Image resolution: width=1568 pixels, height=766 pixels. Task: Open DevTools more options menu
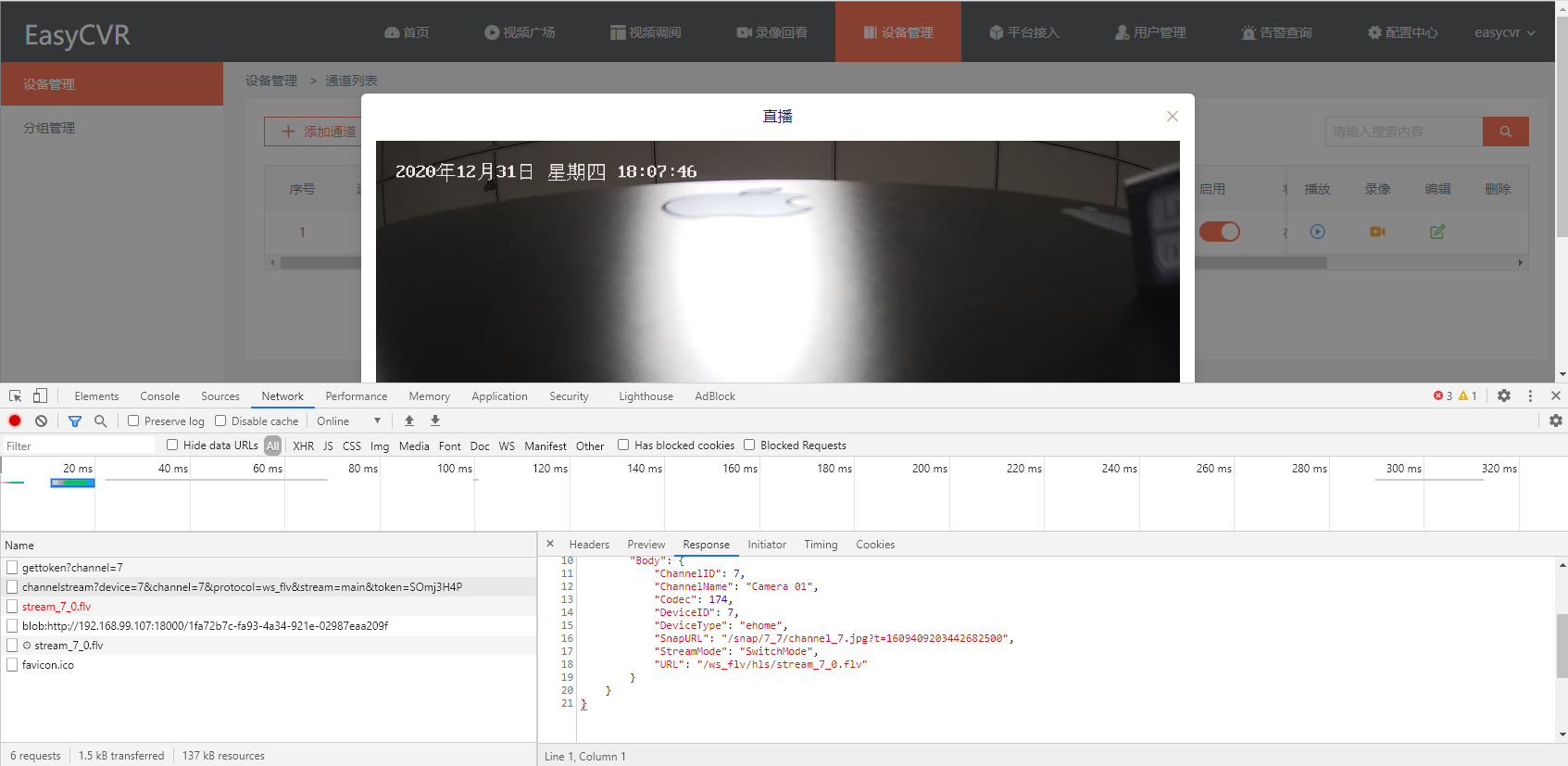(x=1530, y=396)
